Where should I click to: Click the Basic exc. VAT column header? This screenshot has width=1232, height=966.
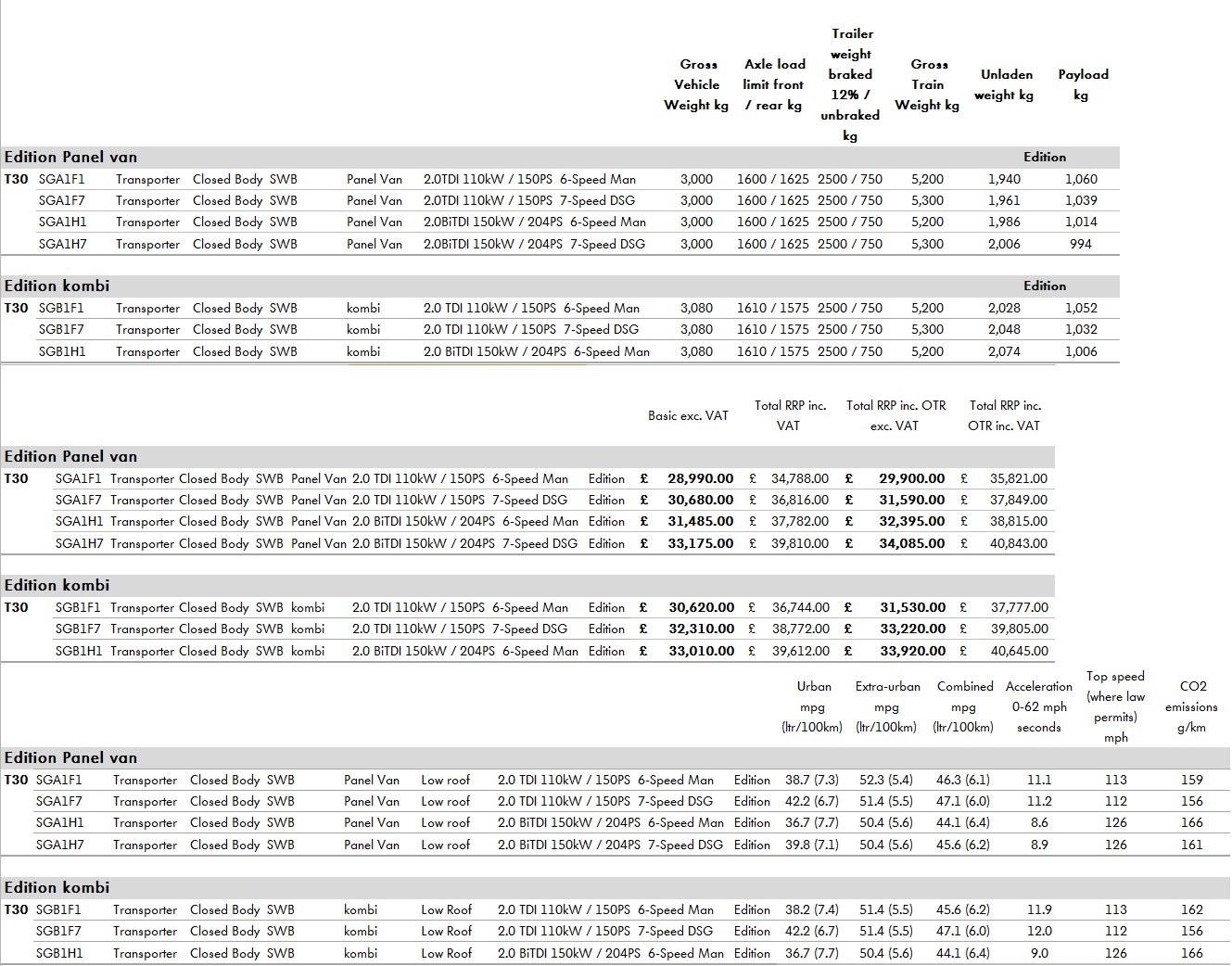[x=688, y=415]
